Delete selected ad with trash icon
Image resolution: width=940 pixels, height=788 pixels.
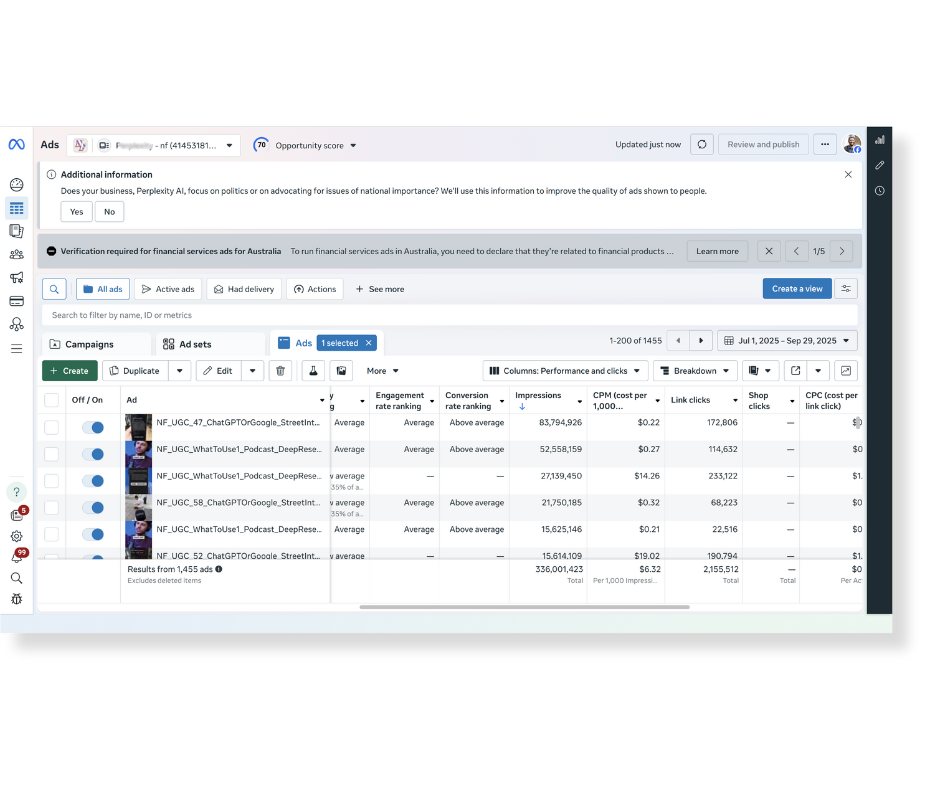(280, 371)
